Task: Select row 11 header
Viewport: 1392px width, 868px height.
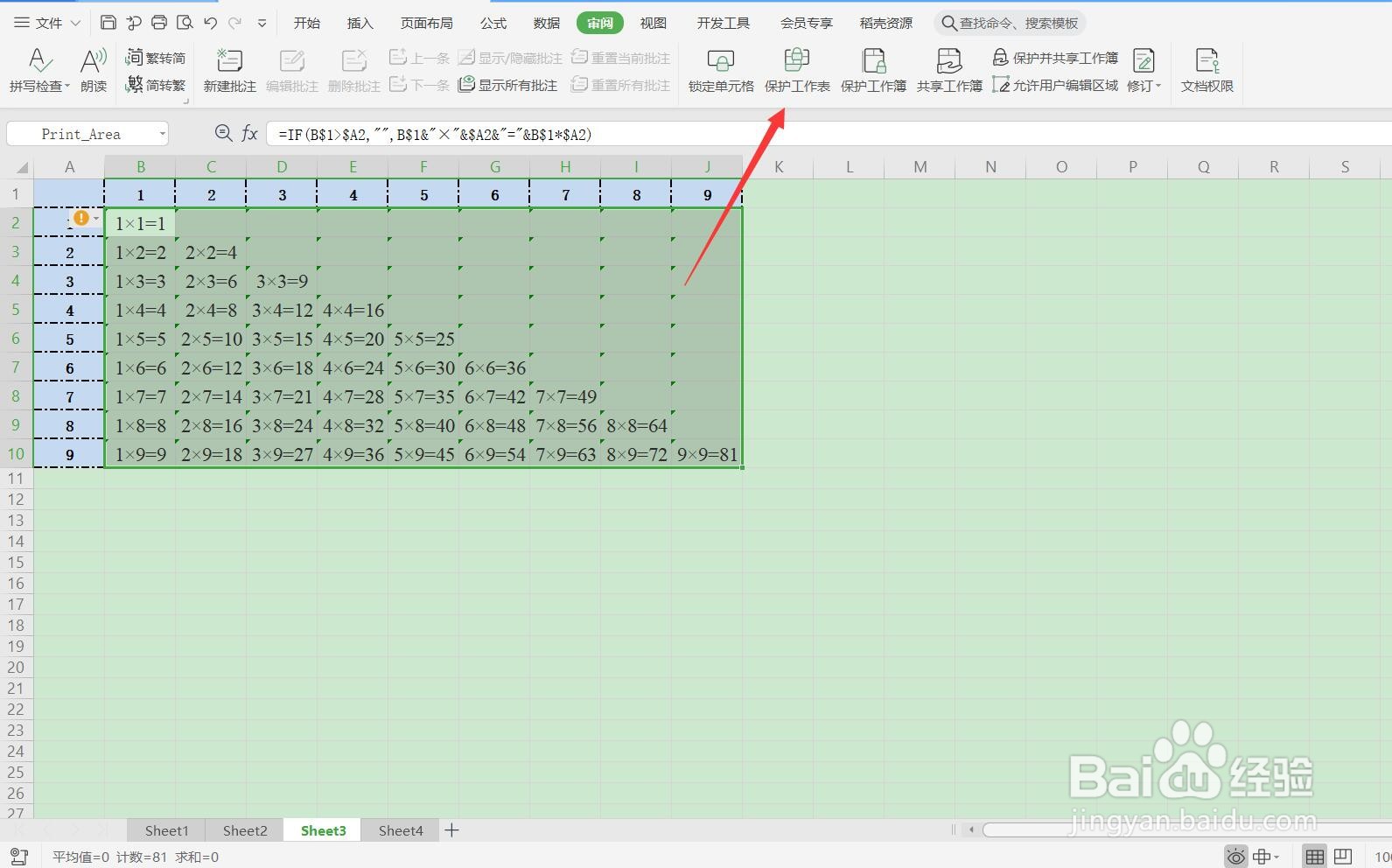Action: [16, 478]
